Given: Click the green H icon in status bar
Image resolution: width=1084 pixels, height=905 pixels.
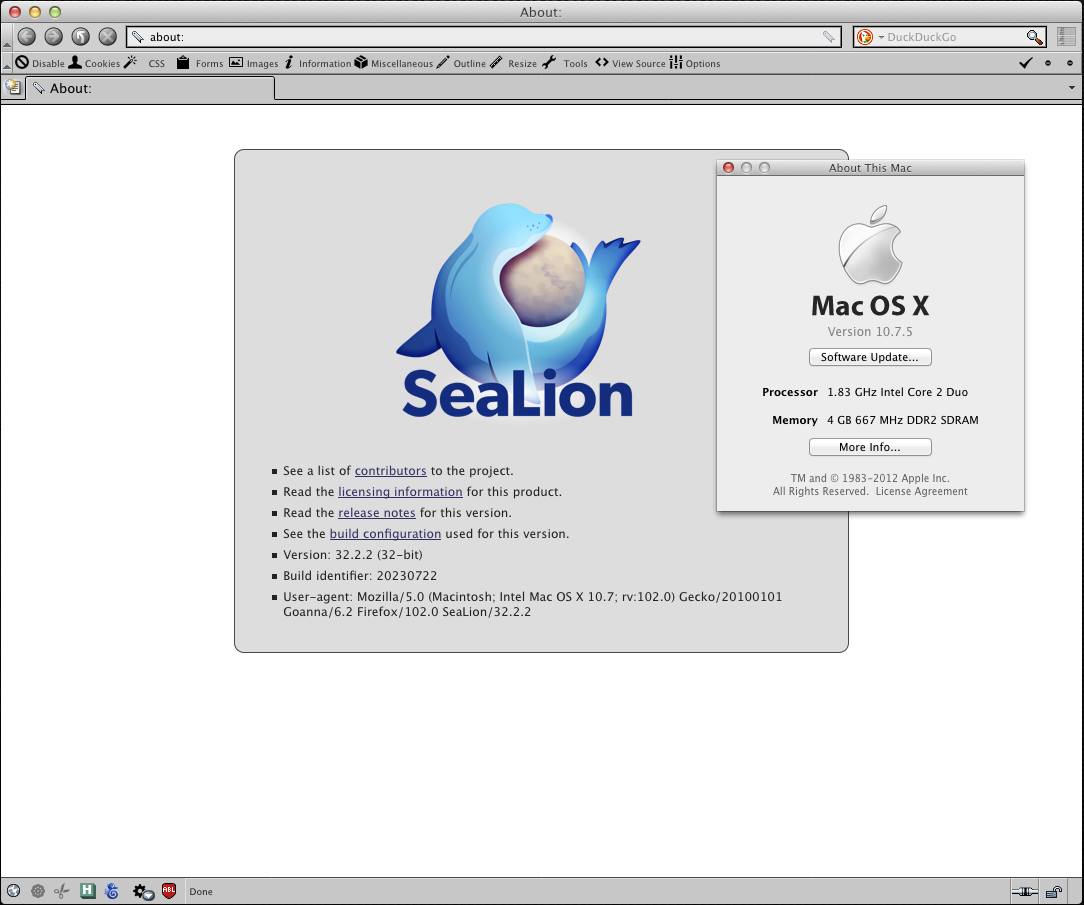Looking at the screenshot, I should pyautogui.click(x=87, y=891).
